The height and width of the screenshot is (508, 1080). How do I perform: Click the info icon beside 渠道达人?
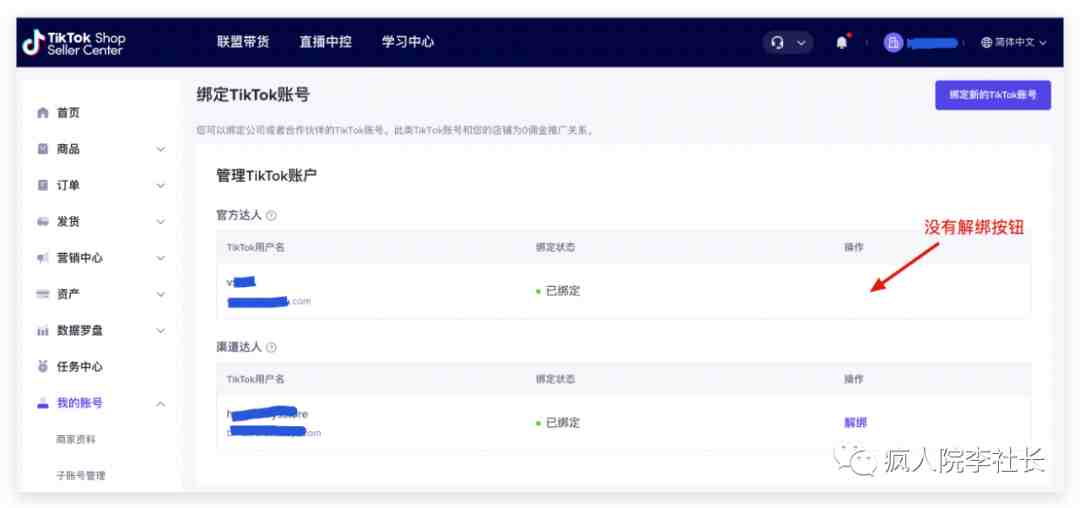pyautogui.click(x=271, y=348)
